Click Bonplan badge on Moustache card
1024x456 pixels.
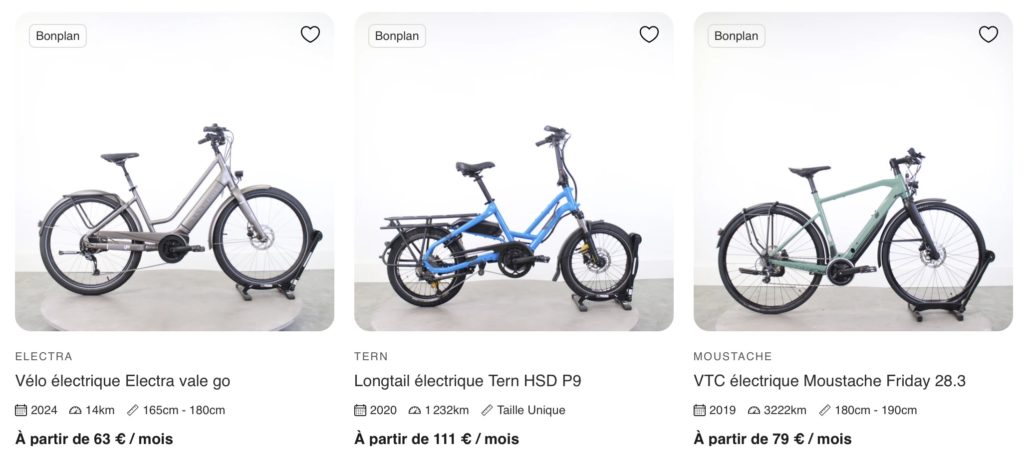click(x=737, y=36)
